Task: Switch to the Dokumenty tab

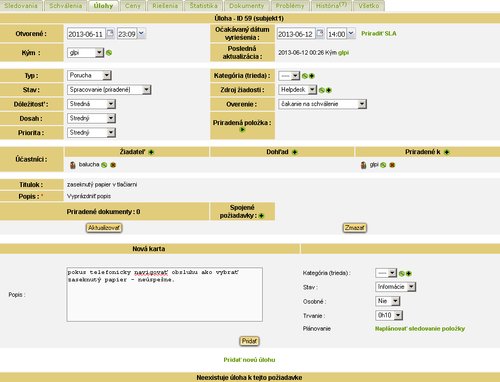Action: click(247, 6)
